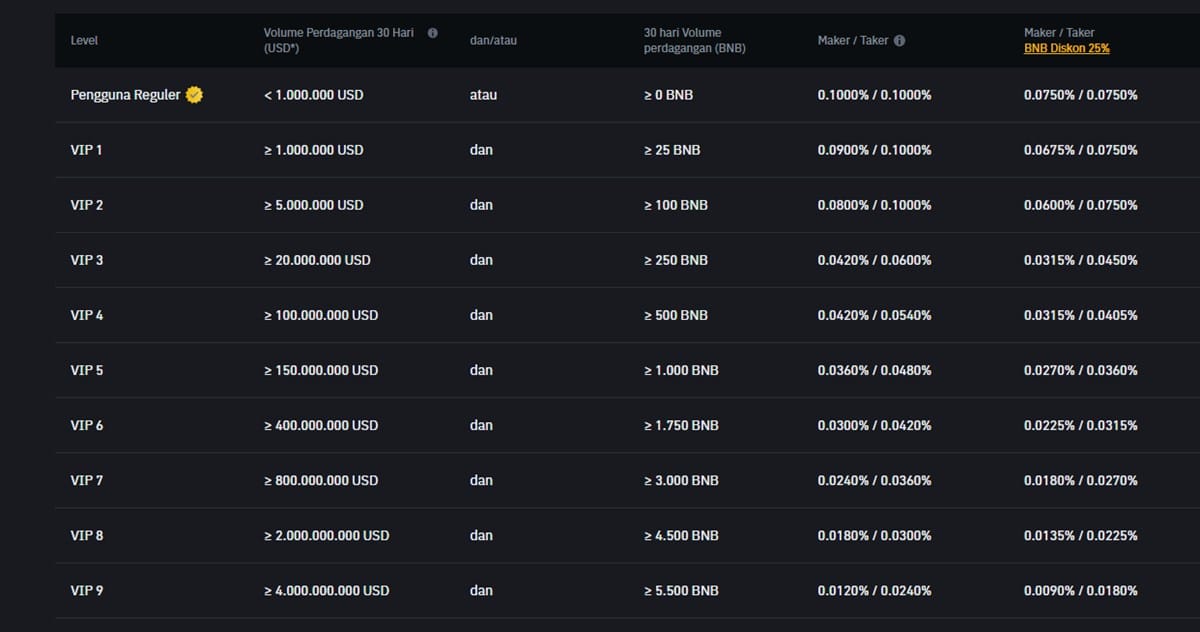Click the Level column header

[84, 41]
